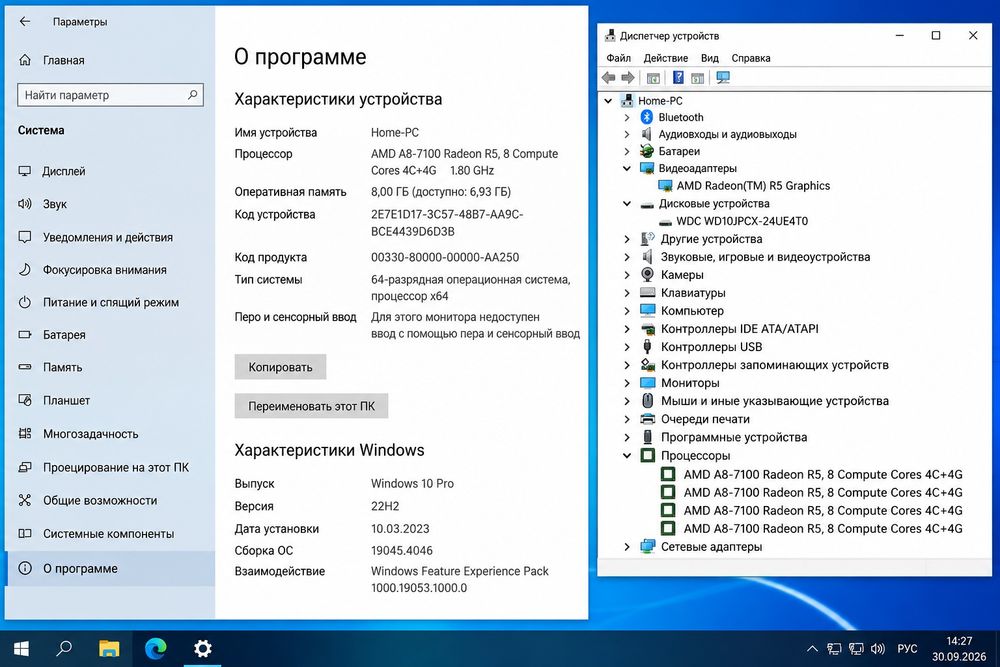Image resolution: width=1000 pixels, height=667 pixels.
Task: Open the Многозадачность settings page
Action: coord(78,434)
